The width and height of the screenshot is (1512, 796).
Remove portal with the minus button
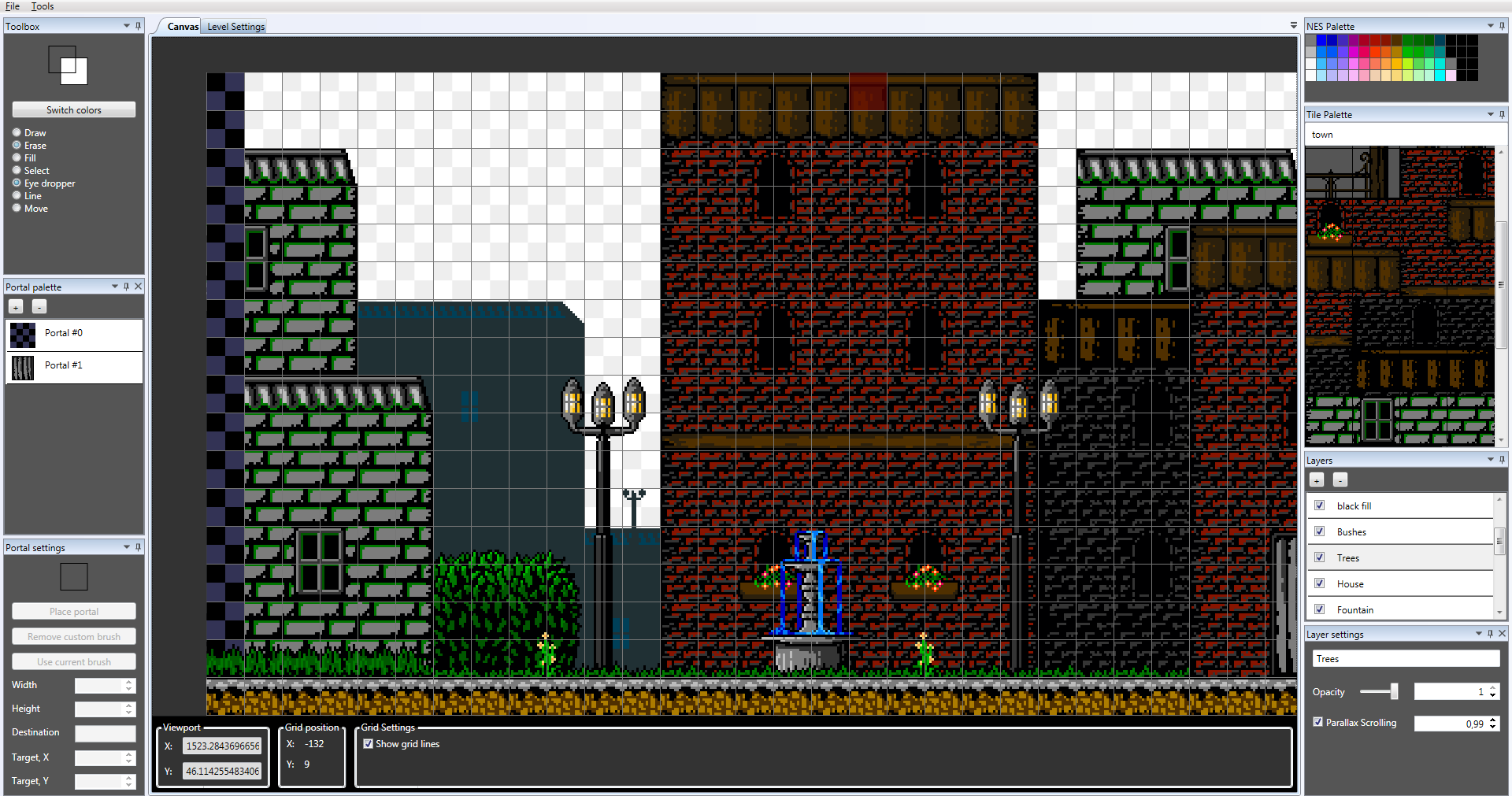pos(39,307)
